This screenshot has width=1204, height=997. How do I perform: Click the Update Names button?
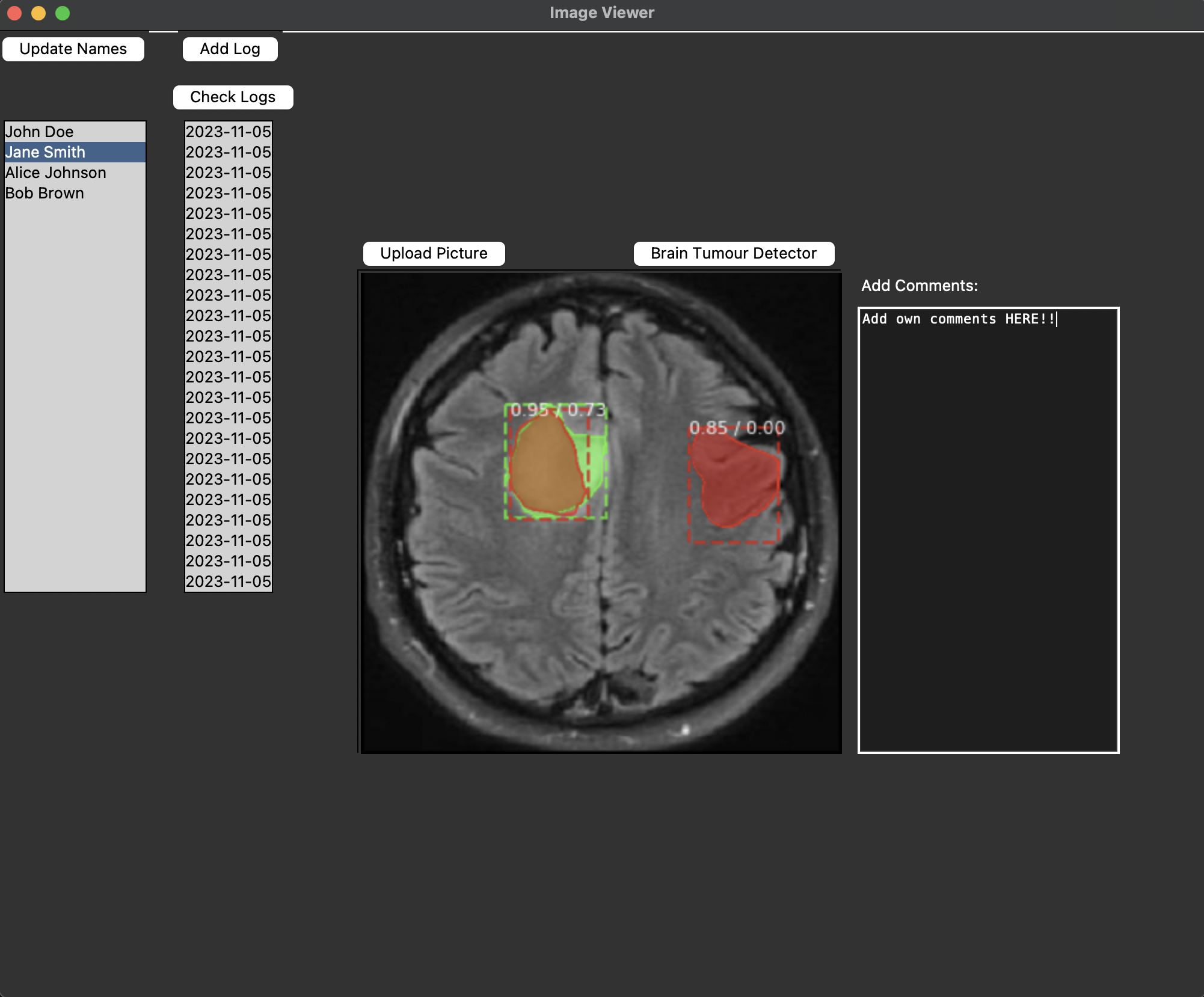(73, 49)
